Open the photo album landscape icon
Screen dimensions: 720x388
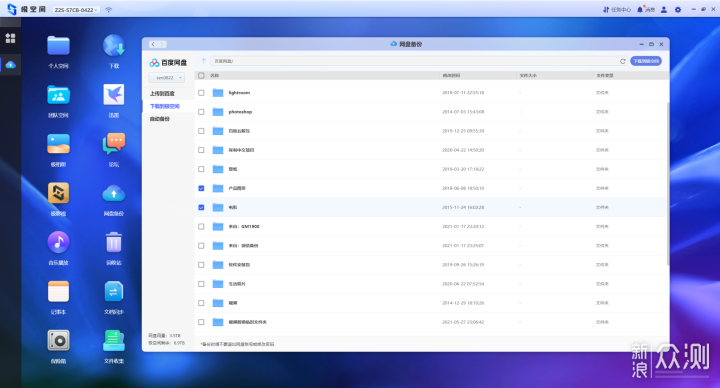point(58,144)
